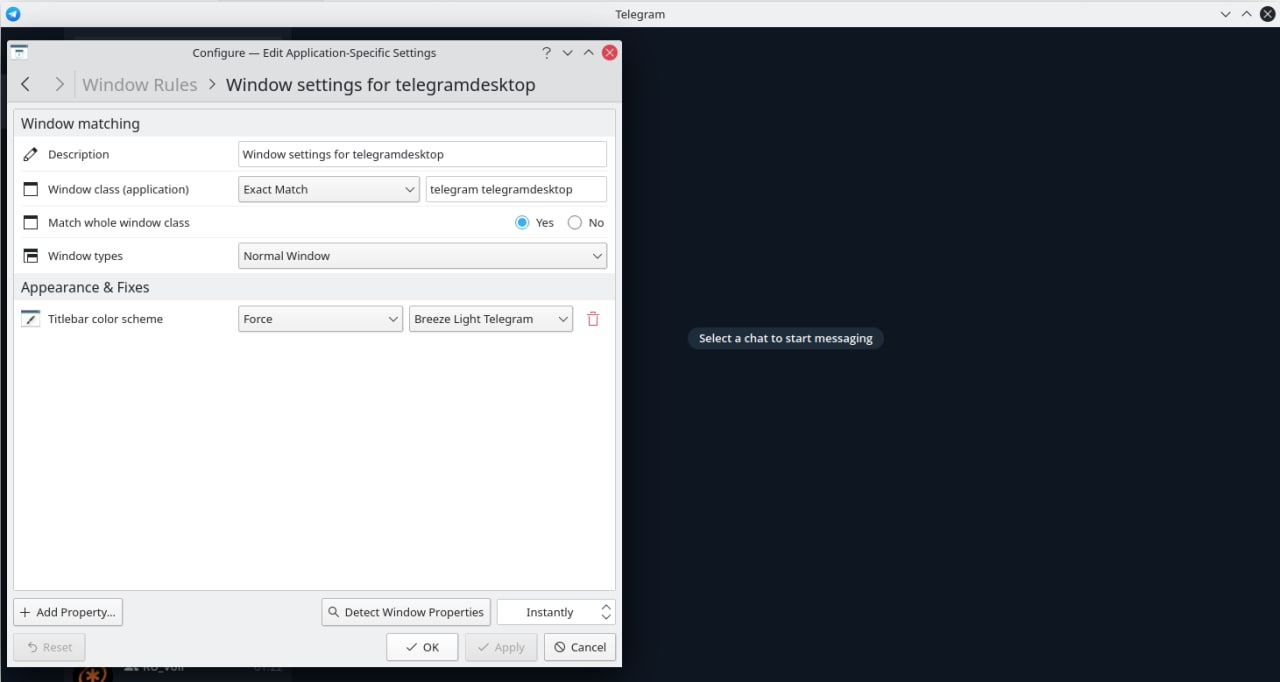Click 'Window settings for telegramdesktop' breadcrumb title
The width and height of the screenshot is (1280, 682).
pyautogui.click(x=380, y=85)
